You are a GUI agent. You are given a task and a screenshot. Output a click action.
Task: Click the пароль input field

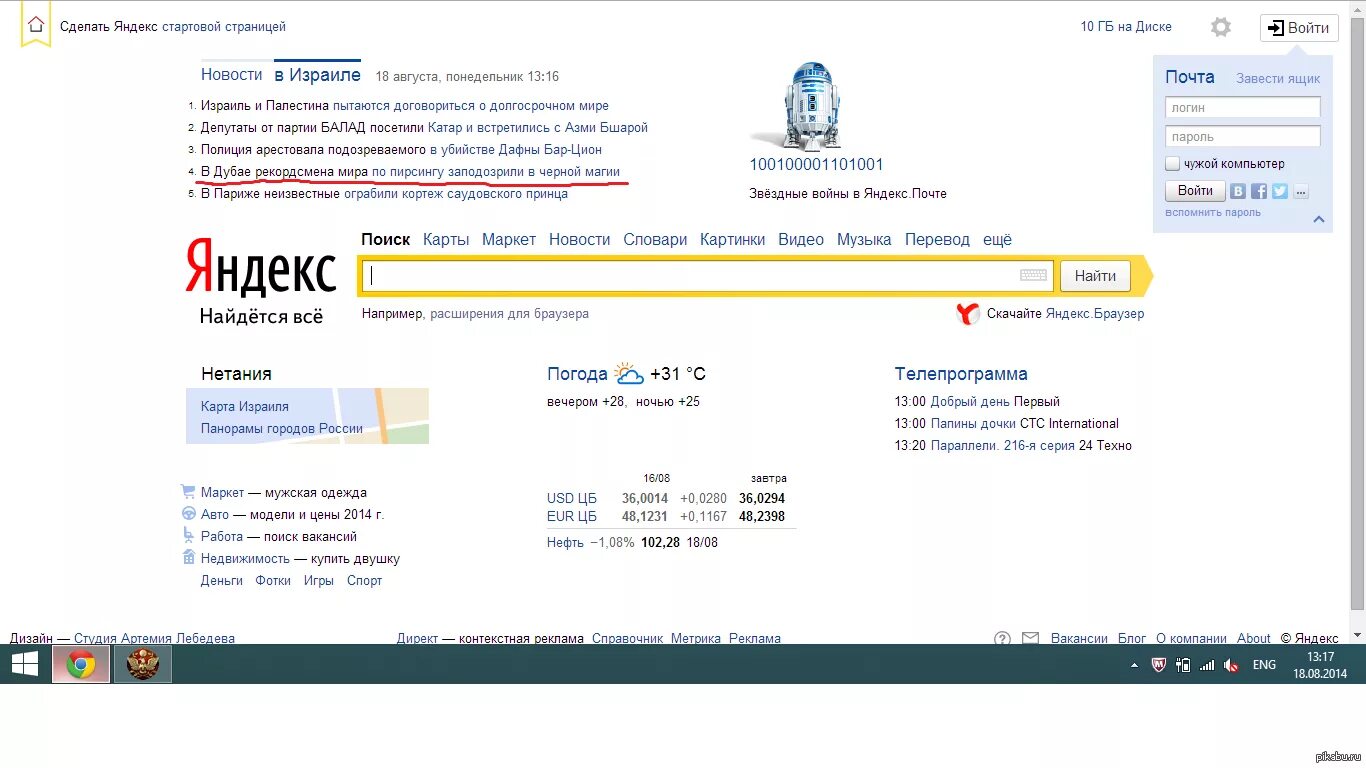(x=1243, y=136)
